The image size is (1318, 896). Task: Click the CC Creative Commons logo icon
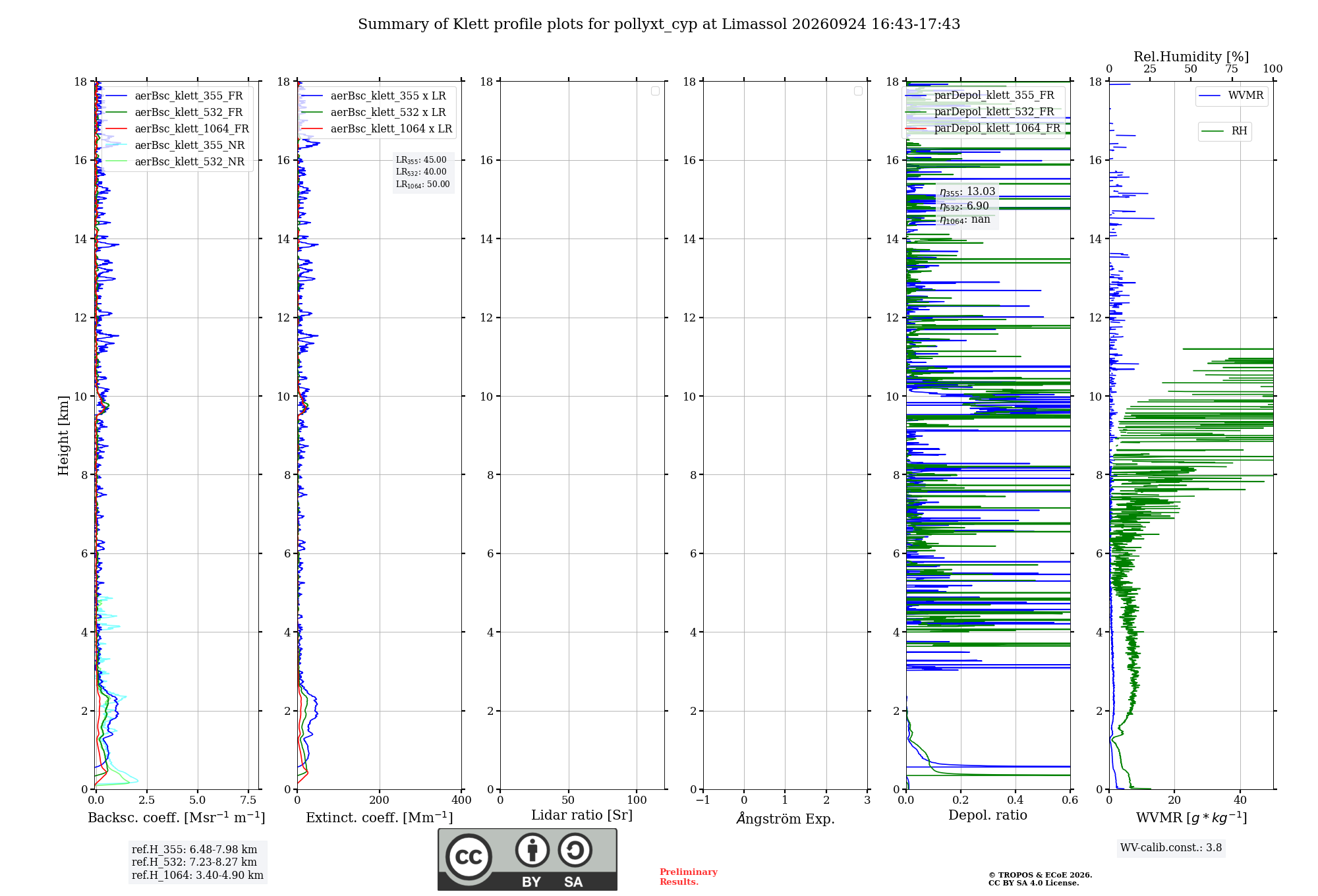coord(469,857)
